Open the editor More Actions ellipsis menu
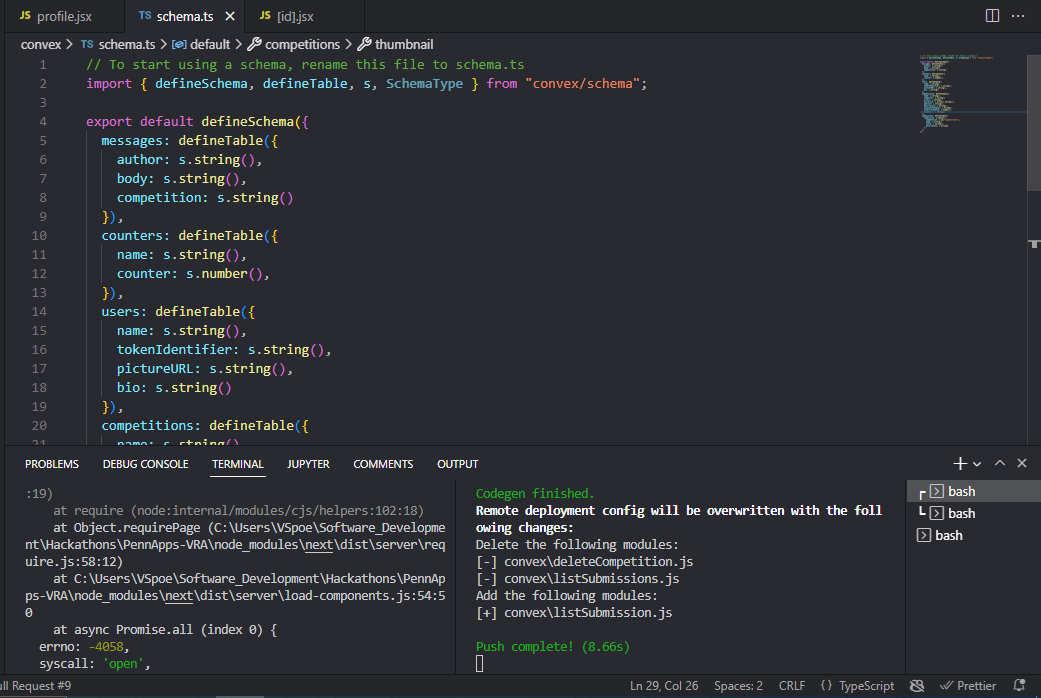Viewport: 1041px width, 698px height. click(x=1018, y=16)
